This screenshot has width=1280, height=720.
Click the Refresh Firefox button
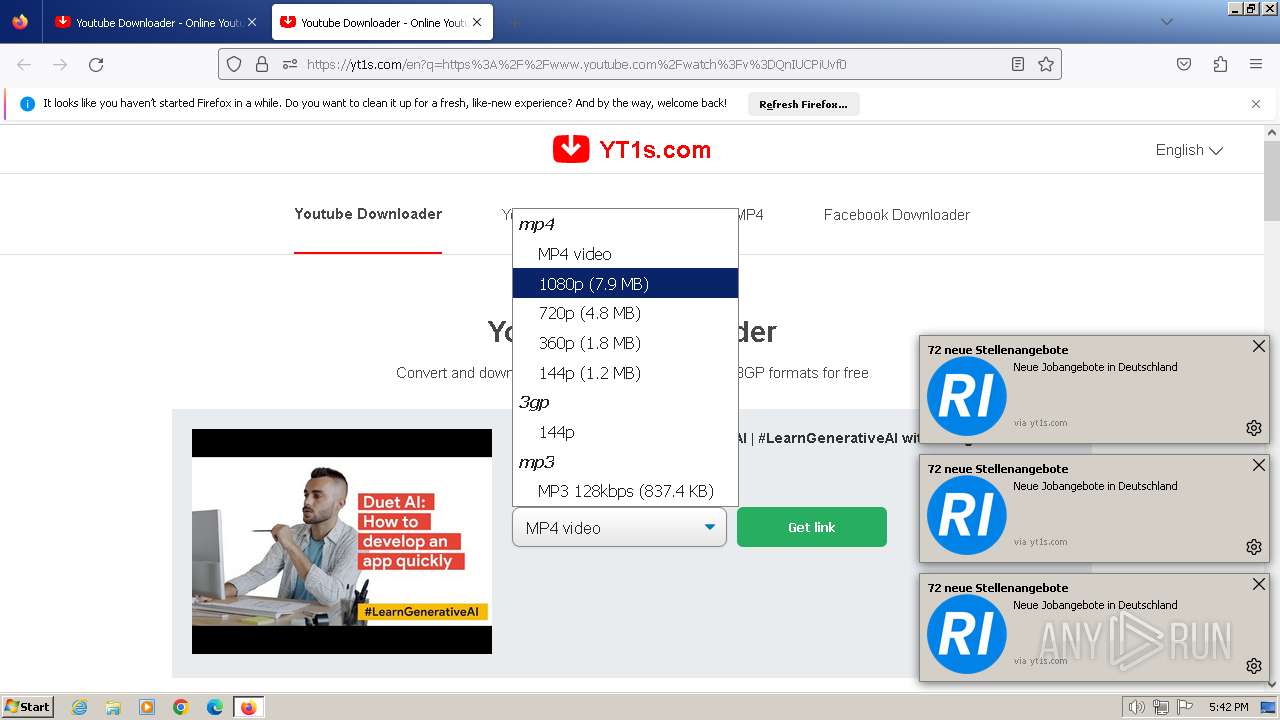803,104
